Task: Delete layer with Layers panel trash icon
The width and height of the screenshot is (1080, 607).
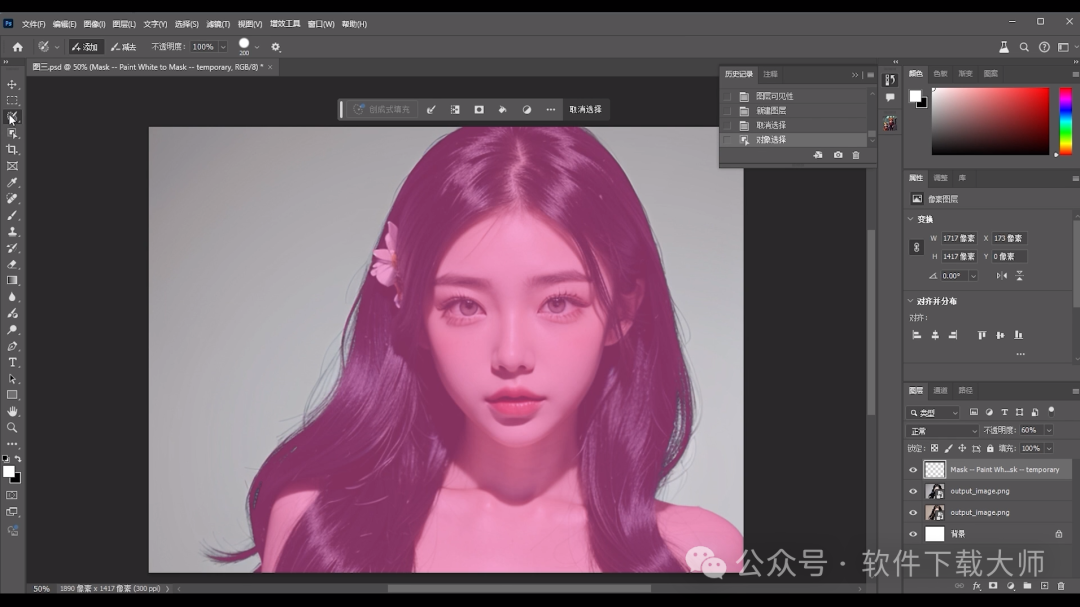Action: point(1061,586)
